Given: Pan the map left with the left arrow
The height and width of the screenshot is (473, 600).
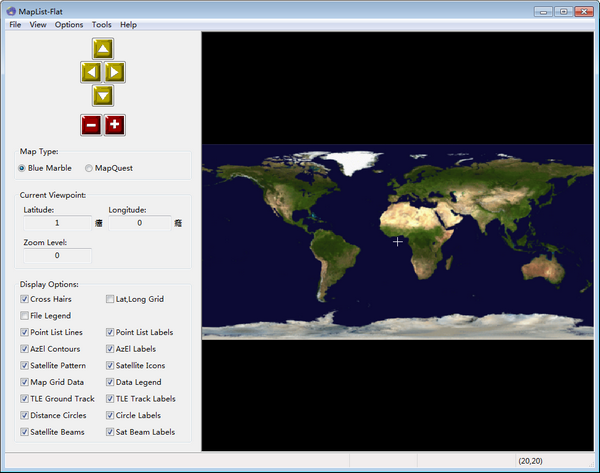Looking at the screenshot, I should click(x=90, y=71).
